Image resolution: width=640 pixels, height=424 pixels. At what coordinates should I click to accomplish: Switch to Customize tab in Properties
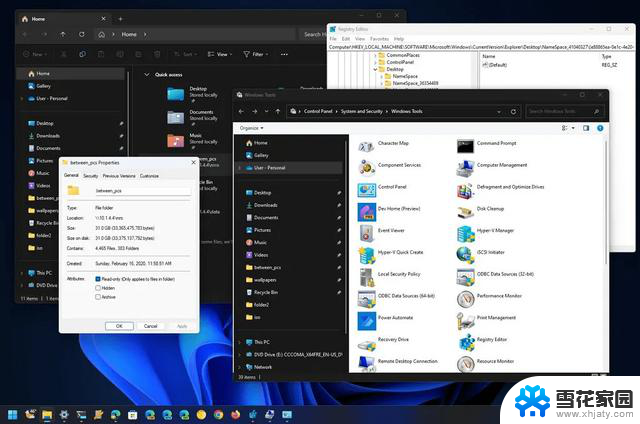(x=149, y=176)
